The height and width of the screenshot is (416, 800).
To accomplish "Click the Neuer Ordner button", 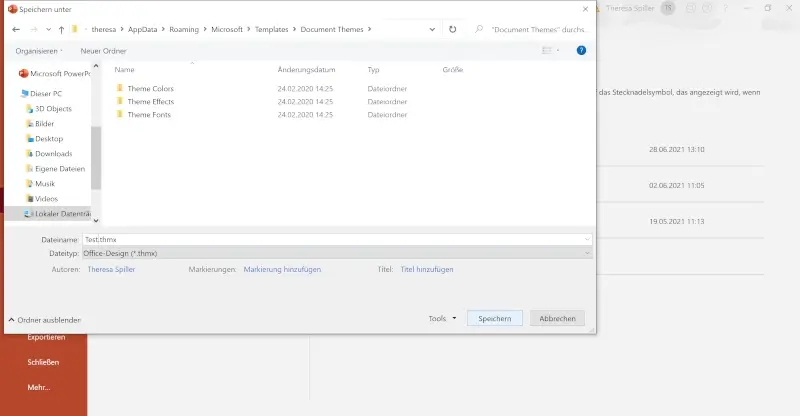I will click(103, 50).
